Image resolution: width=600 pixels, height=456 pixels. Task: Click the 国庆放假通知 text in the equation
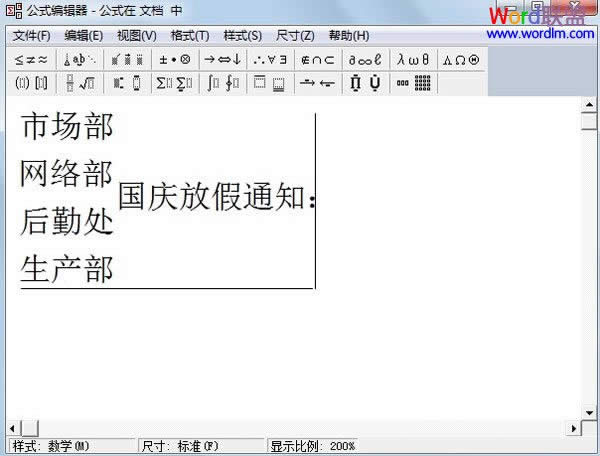[x=210, y=198]
